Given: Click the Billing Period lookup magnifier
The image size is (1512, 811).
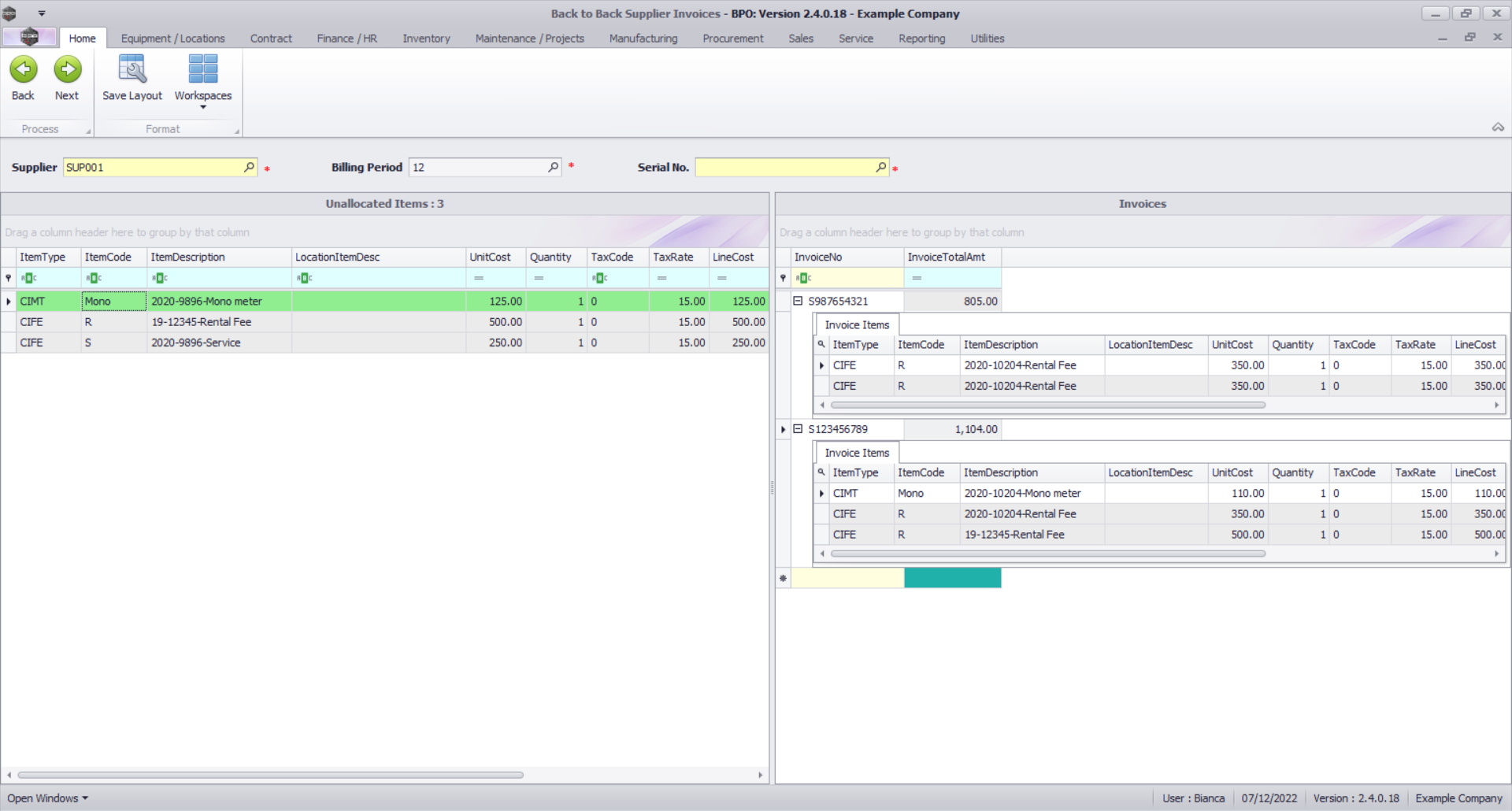Looking at the screenshot, I should point(553,167).
